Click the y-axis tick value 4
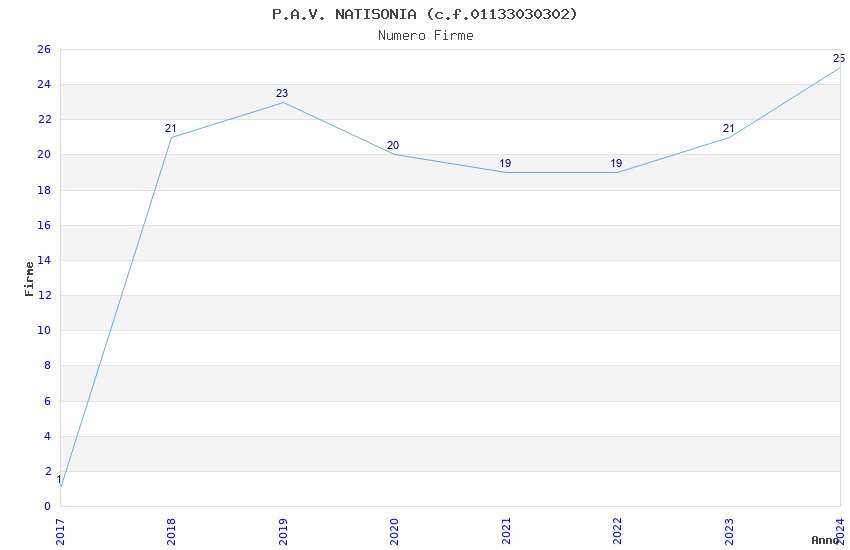The width and height of the screenshot is (850, 550). point(47,436)
